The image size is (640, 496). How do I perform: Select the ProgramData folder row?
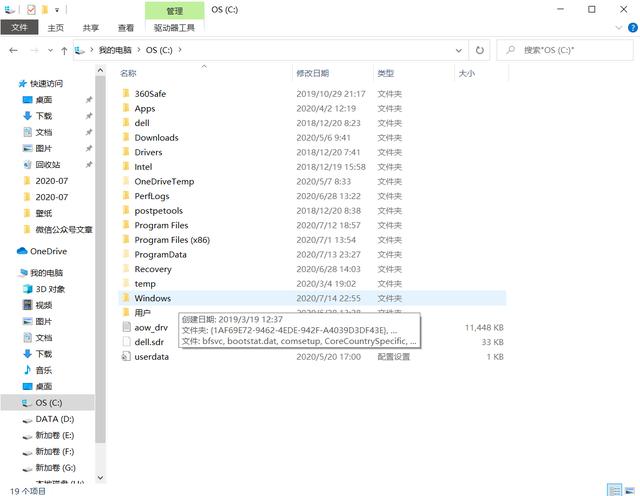coord(312,254)
